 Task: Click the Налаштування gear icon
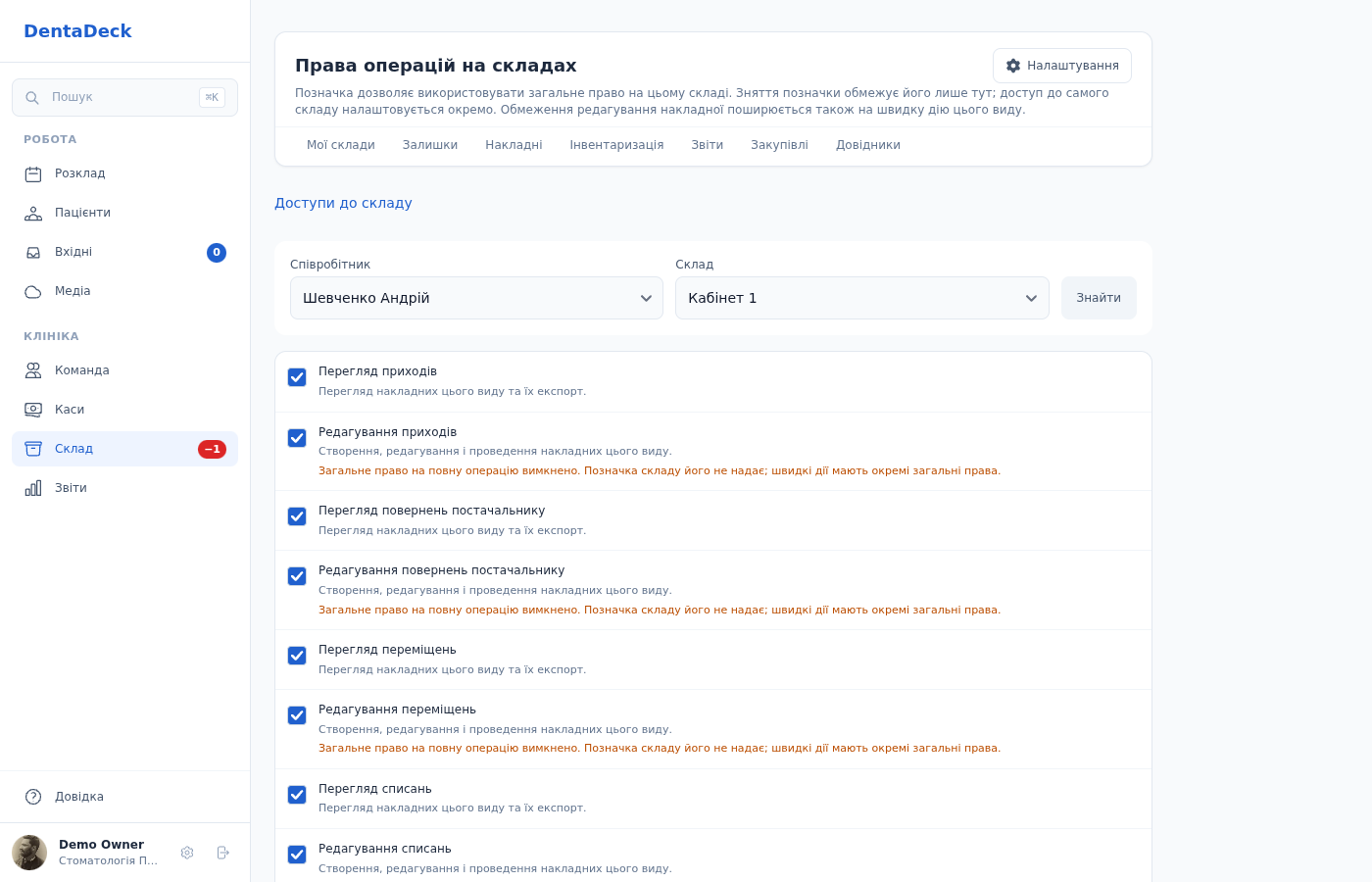click(1013, 66)
